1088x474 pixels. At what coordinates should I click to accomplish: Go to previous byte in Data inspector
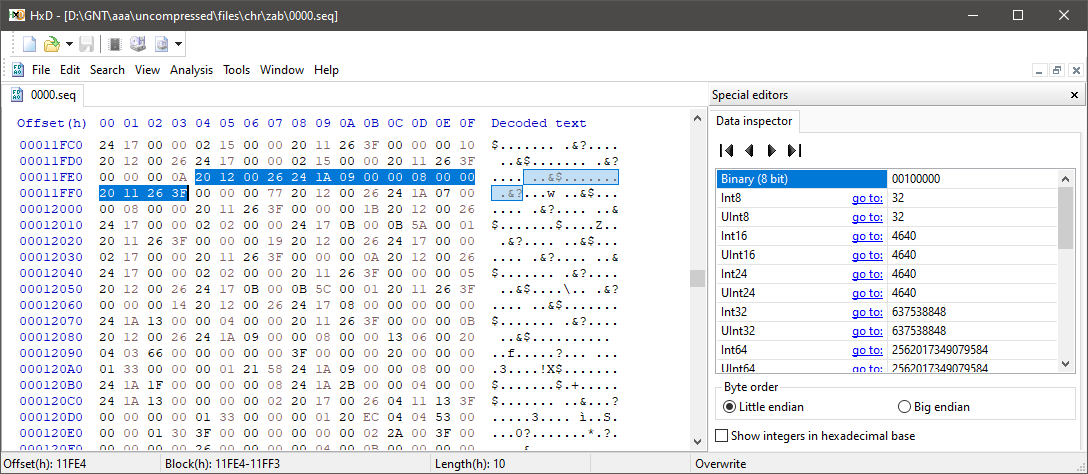click(x=749, y=150)
